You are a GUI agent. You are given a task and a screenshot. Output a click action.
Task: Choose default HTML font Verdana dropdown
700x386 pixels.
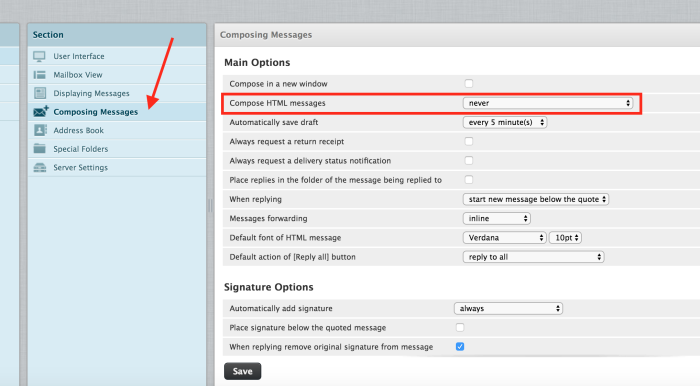click(x=504, y=238)
